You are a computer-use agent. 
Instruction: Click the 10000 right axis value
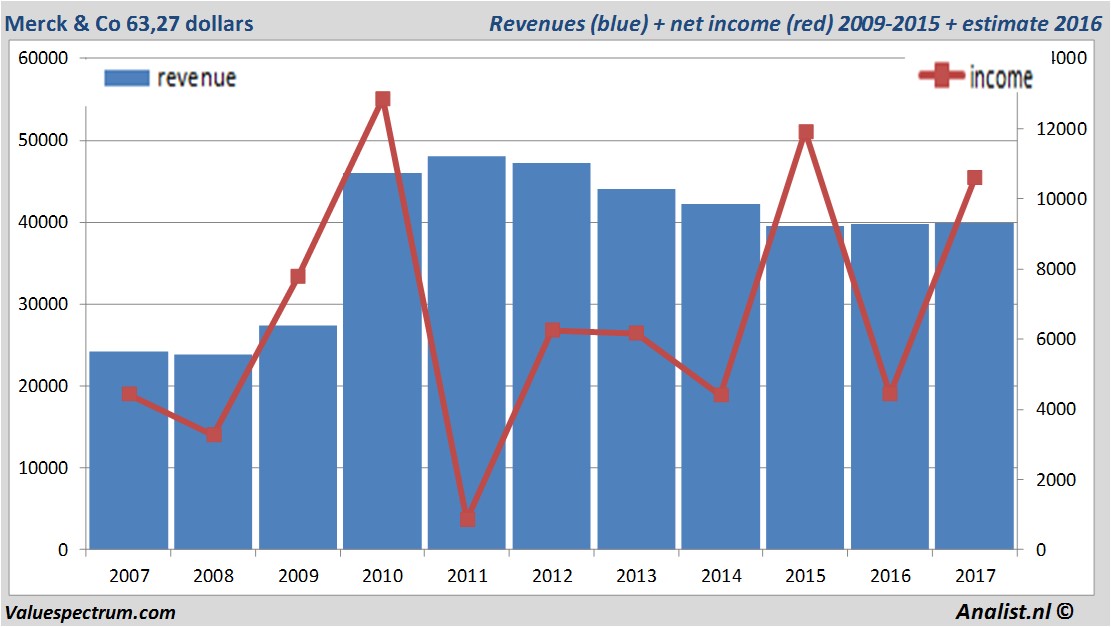click(1061, 199)
